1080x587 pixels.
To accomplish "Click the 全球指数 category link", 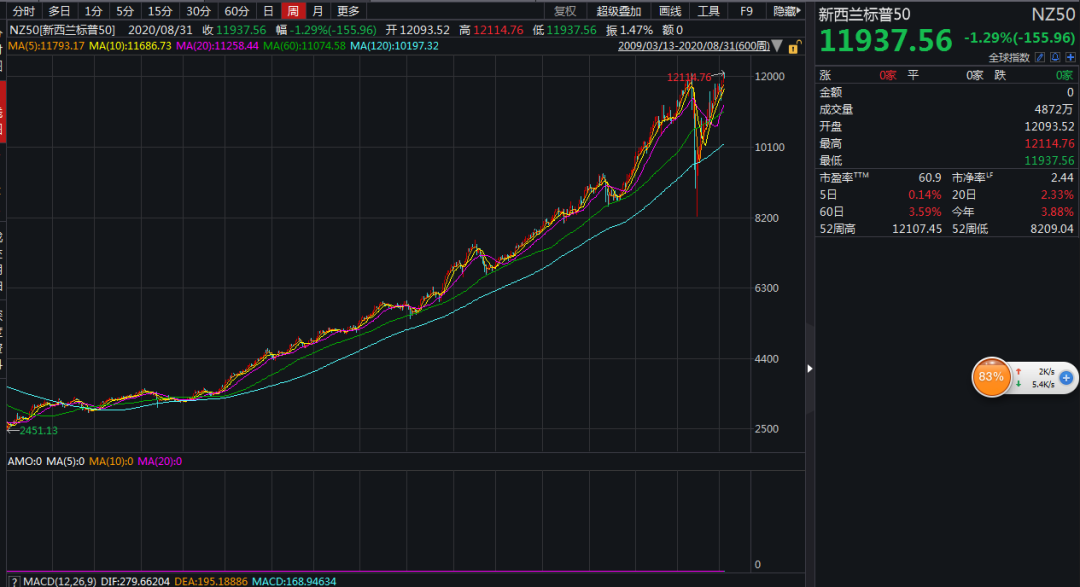I will click(1010, 58).
